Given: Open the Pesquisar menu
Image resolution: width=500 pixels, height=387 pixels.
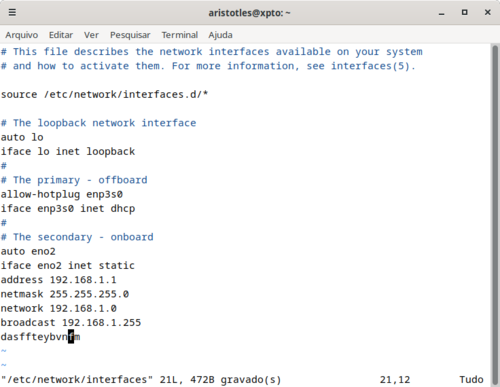Looking at the screenshot, I should [x=130, y=35].
